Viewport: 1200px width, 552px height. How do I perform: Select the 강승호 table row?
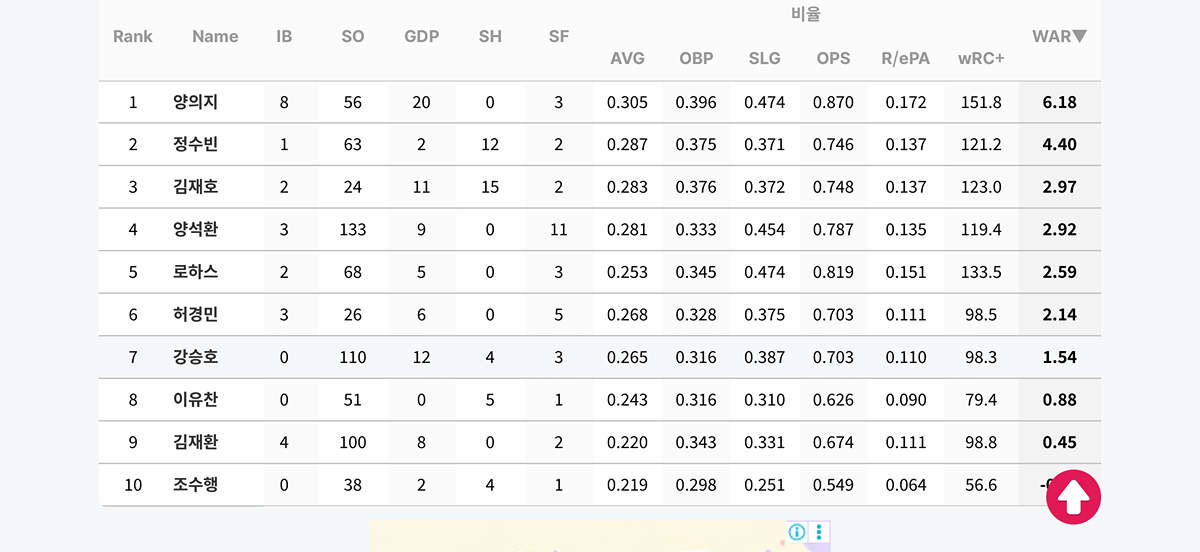[x=600, y=357]
